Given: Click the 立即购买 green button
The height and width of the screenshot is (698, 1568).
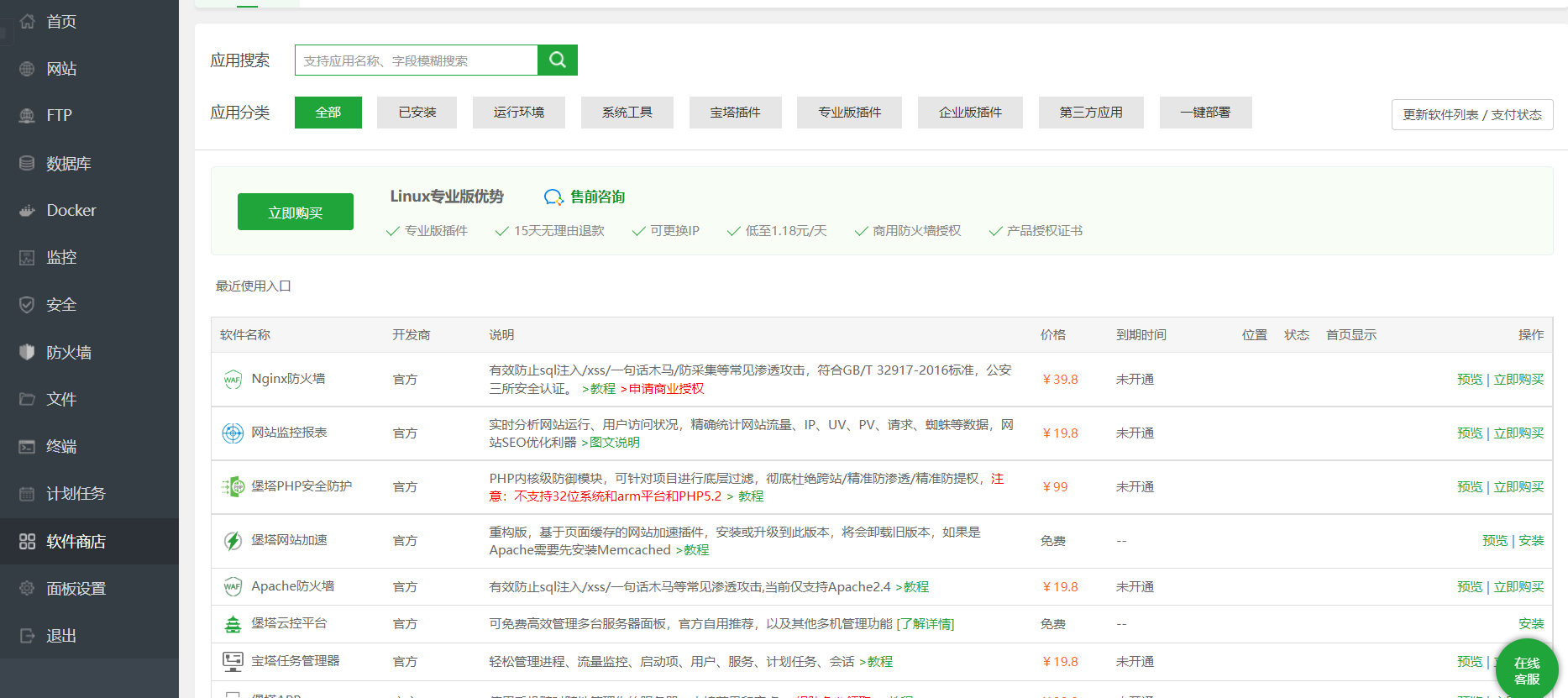Looking at the screenshot, I should click(x=296, y=212).
